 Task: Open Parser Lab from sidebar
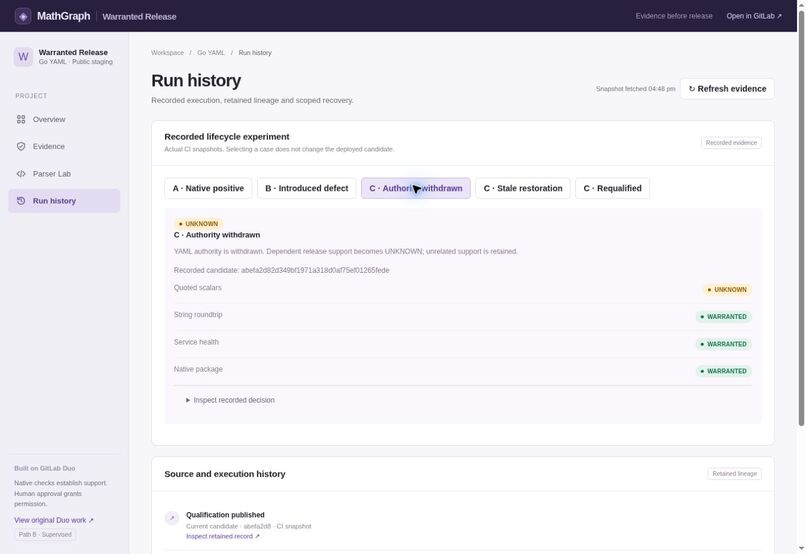(64, 174)
